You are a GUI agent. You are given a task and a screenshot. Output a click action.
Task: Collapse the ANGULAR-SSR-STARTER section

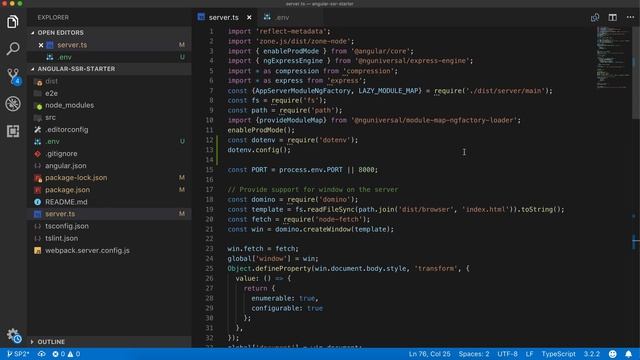110,69
